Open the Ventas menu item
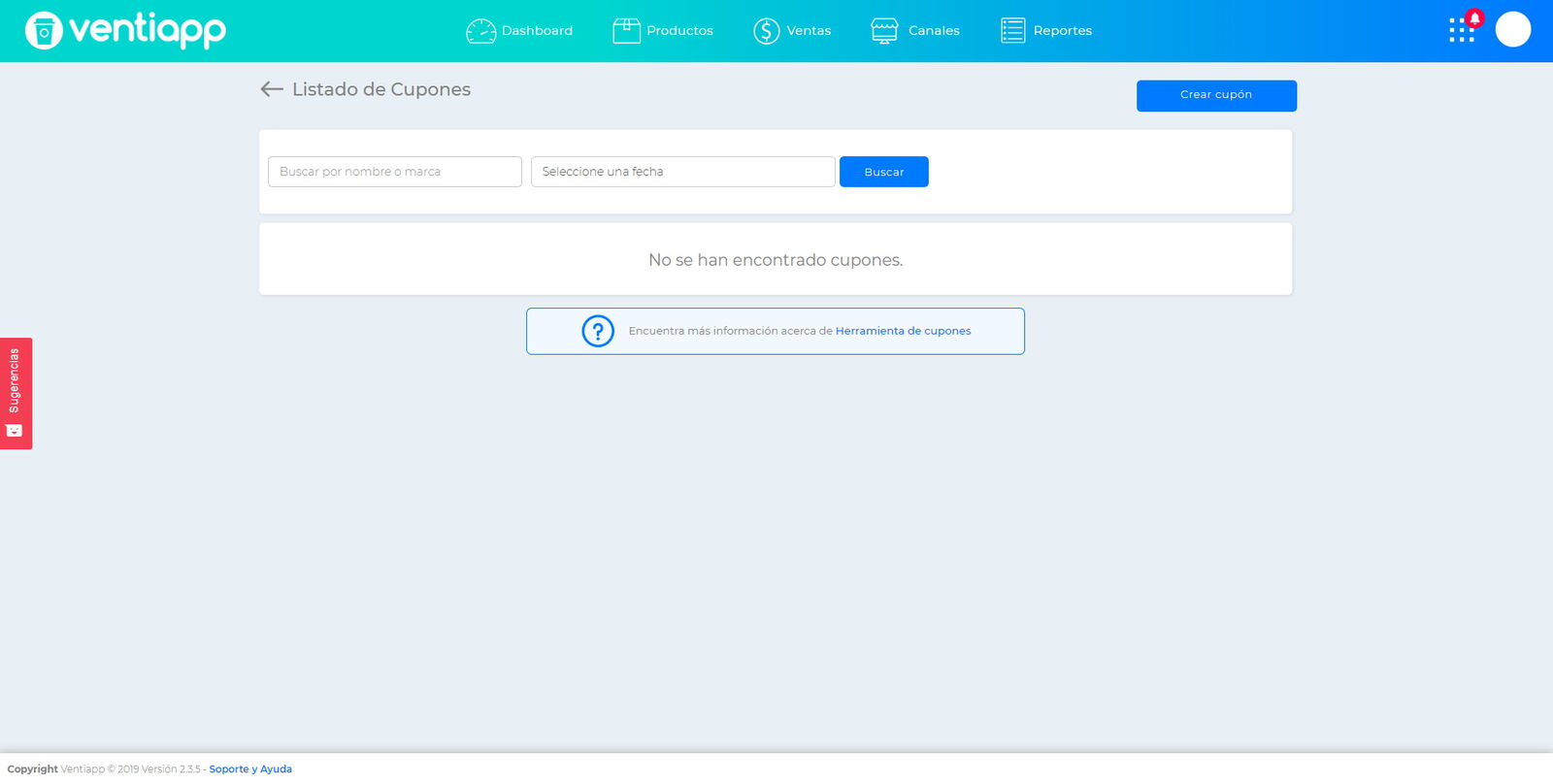1553x784 pixels. tap(792, 31)
